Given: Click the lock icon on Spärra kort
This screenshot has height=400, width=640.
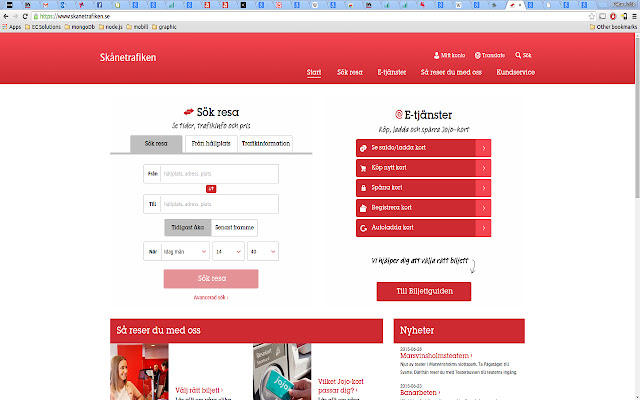Looking at the screenshot, I should pos(363,188).
